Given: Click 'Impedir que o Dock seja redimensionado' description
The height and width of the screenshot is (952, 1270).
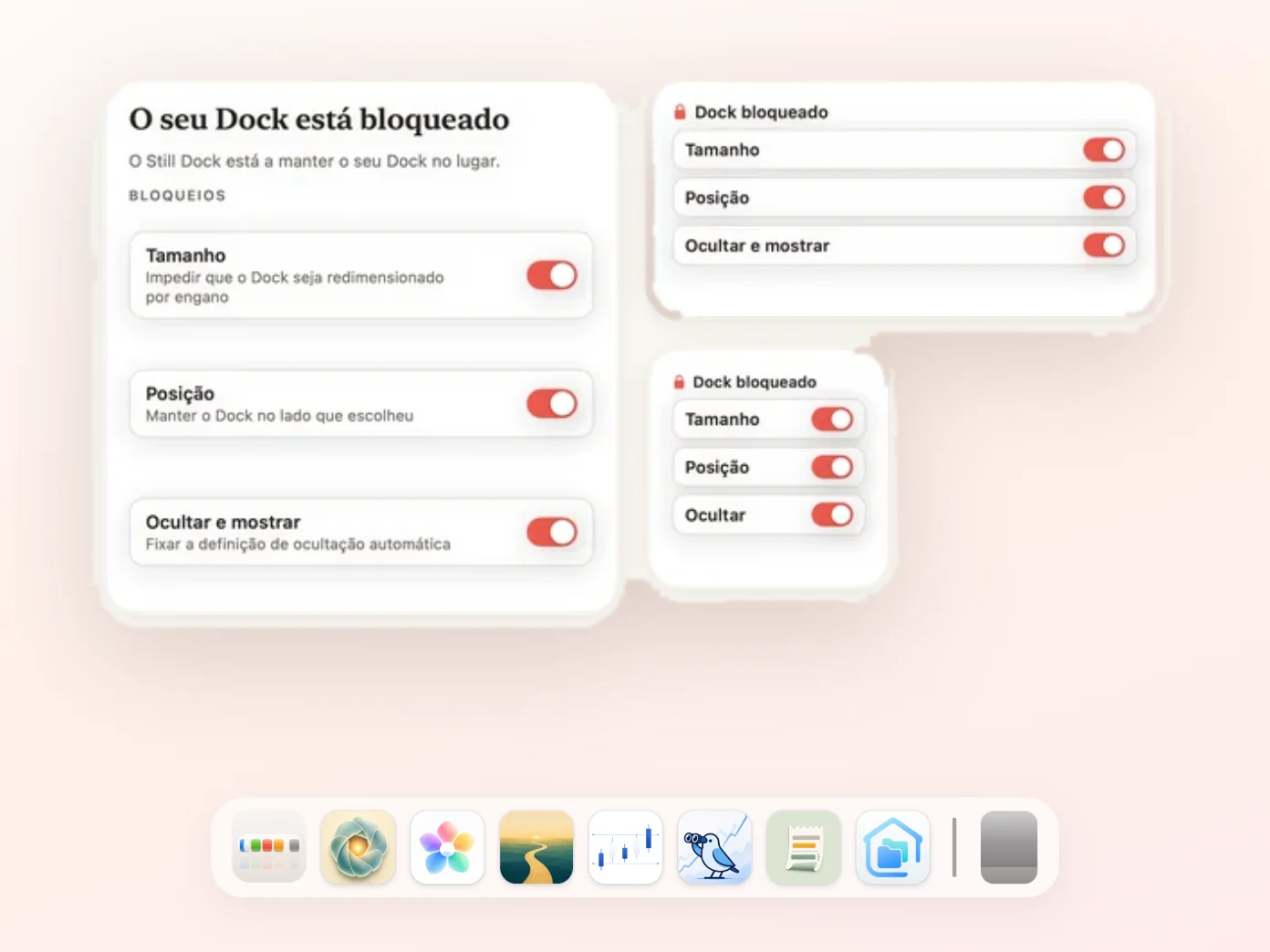Looking at the screenshot, I should click(295, 287).
